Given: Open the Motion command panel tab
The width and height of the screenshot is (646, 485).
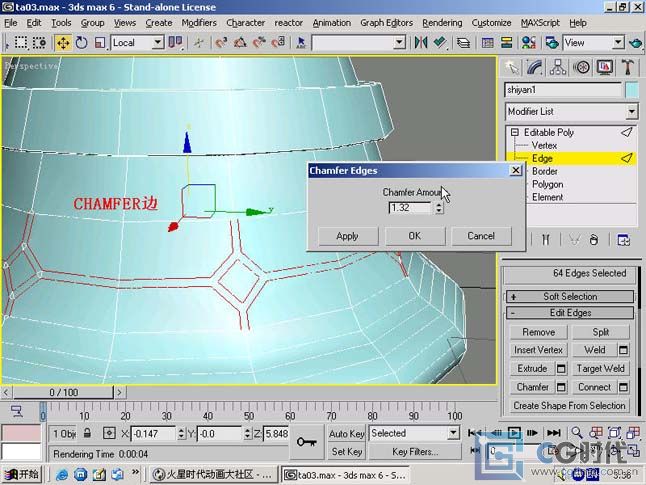Looking at the screenshot, I should 581,67.
